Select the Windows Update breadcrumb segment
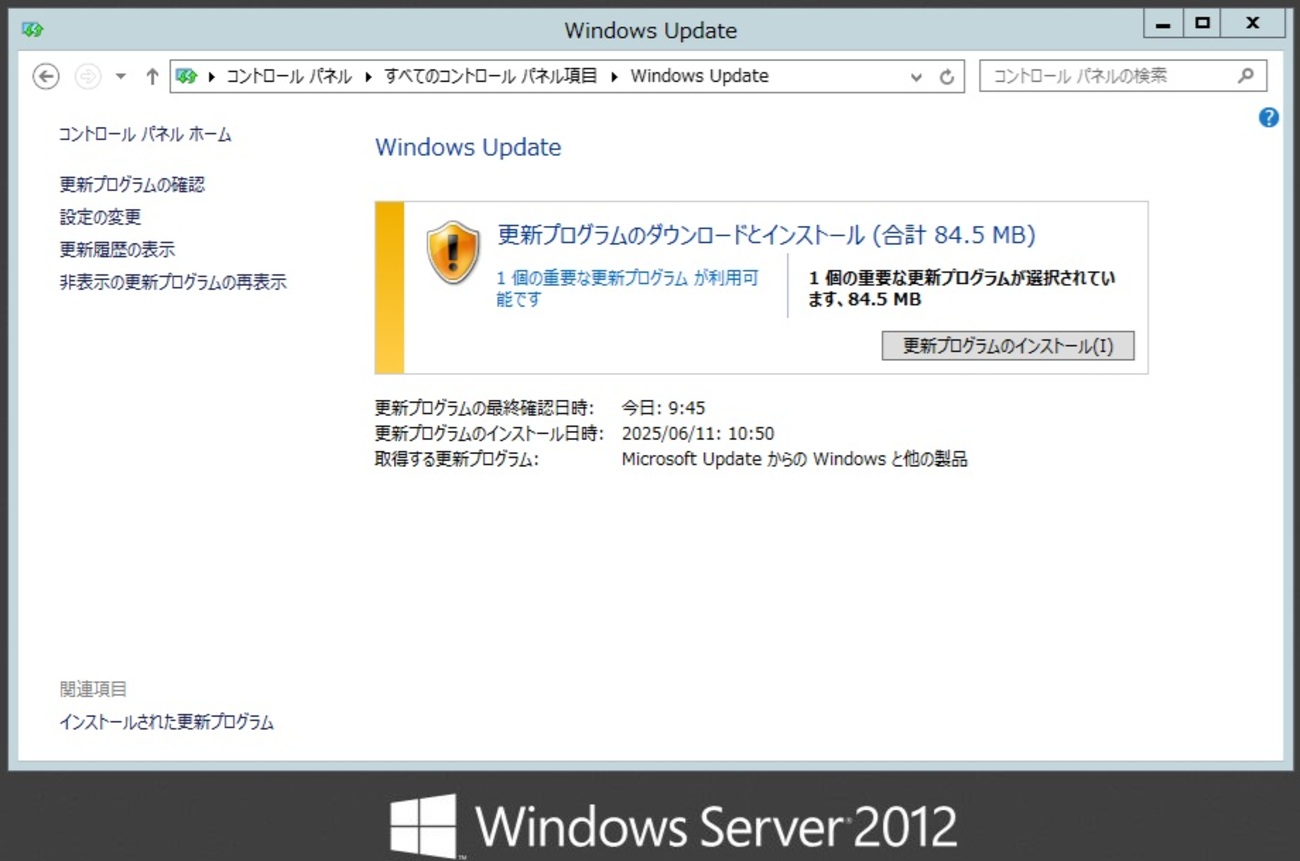 coord(699,76)
